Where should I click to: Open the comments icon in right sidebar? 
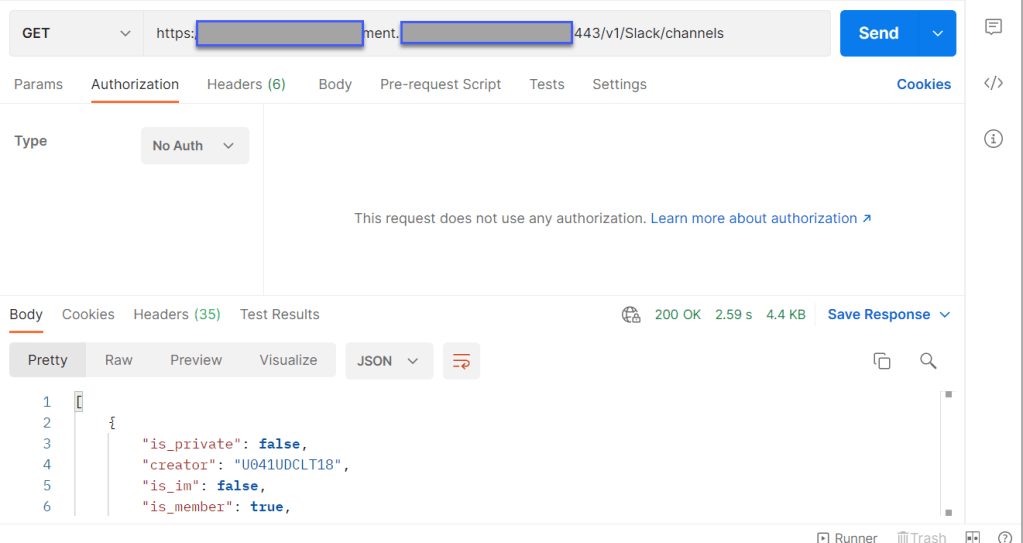click(993, 28)
